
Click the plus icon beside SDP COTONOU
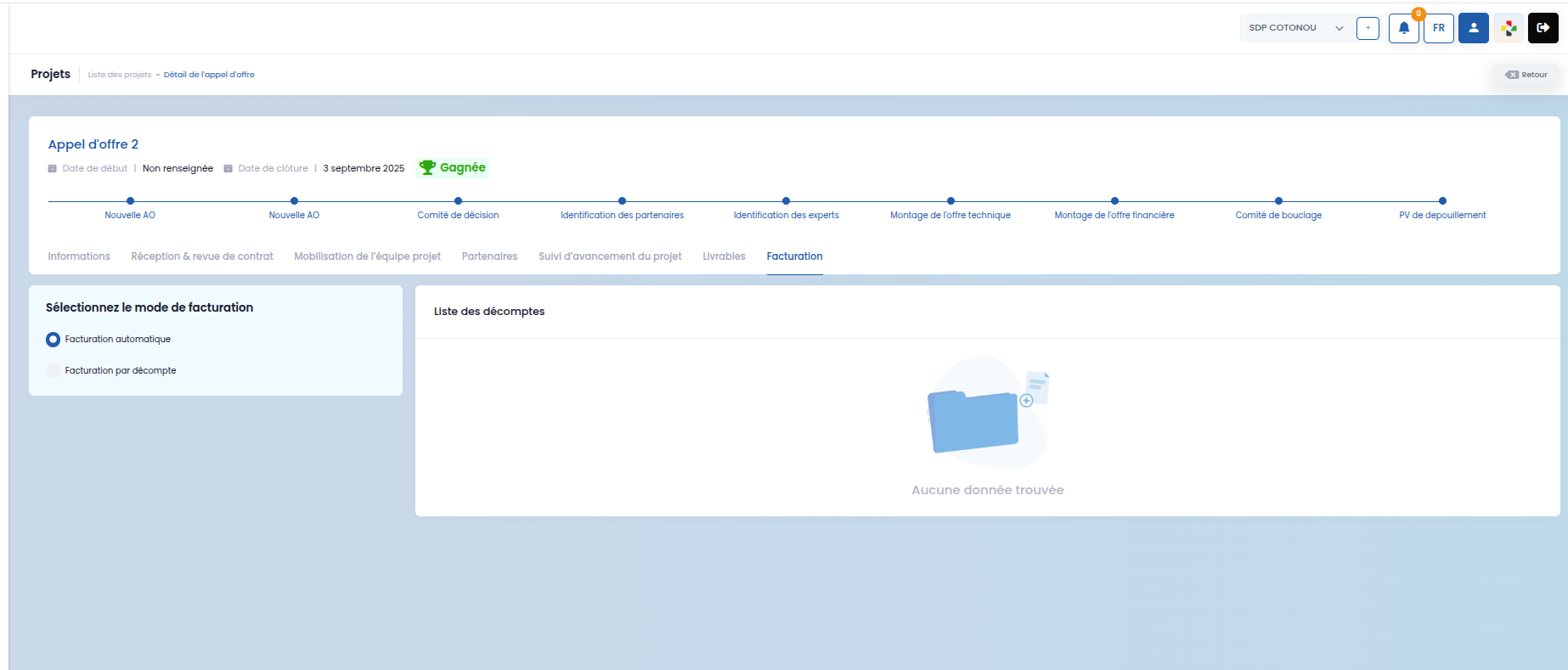point(1368,28)
